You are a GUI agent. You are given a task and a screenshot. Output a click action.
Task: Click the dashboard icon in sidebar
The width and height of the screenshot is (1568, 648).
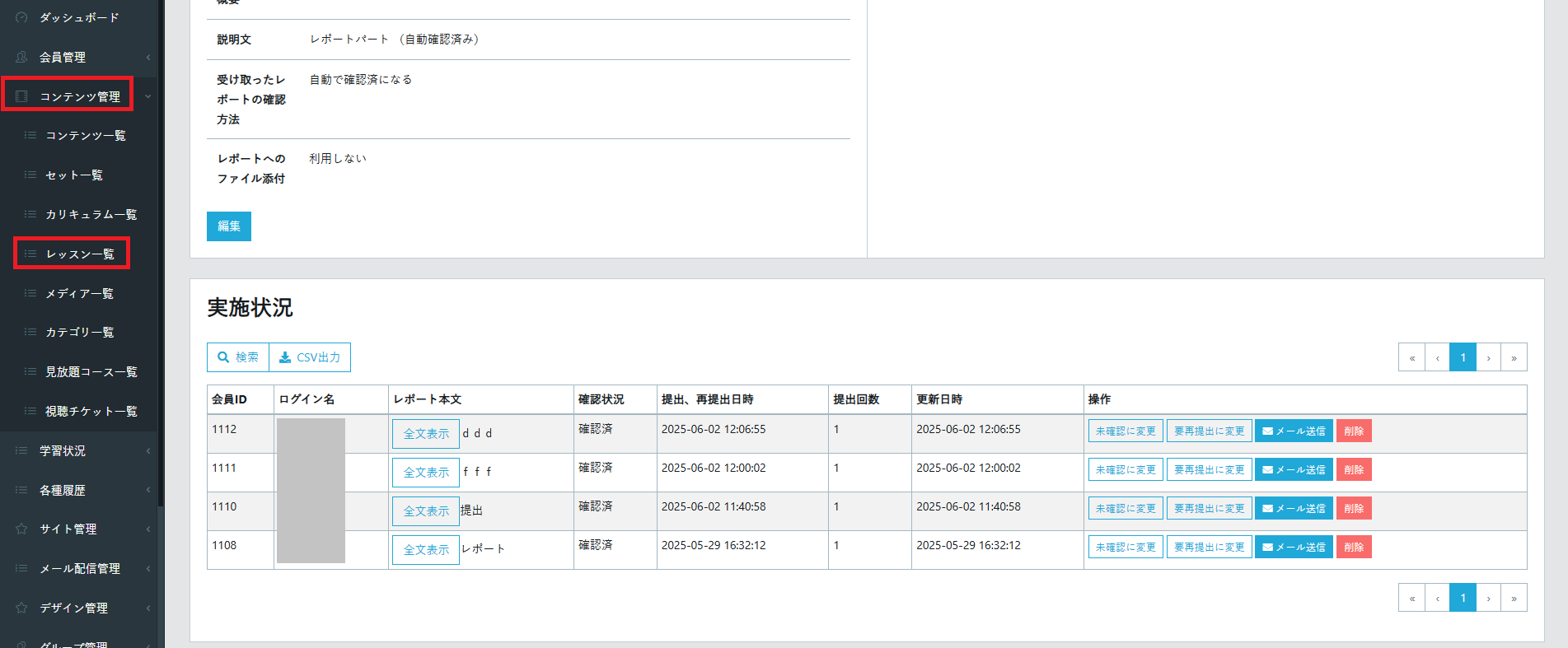click(x=21, y=17)
